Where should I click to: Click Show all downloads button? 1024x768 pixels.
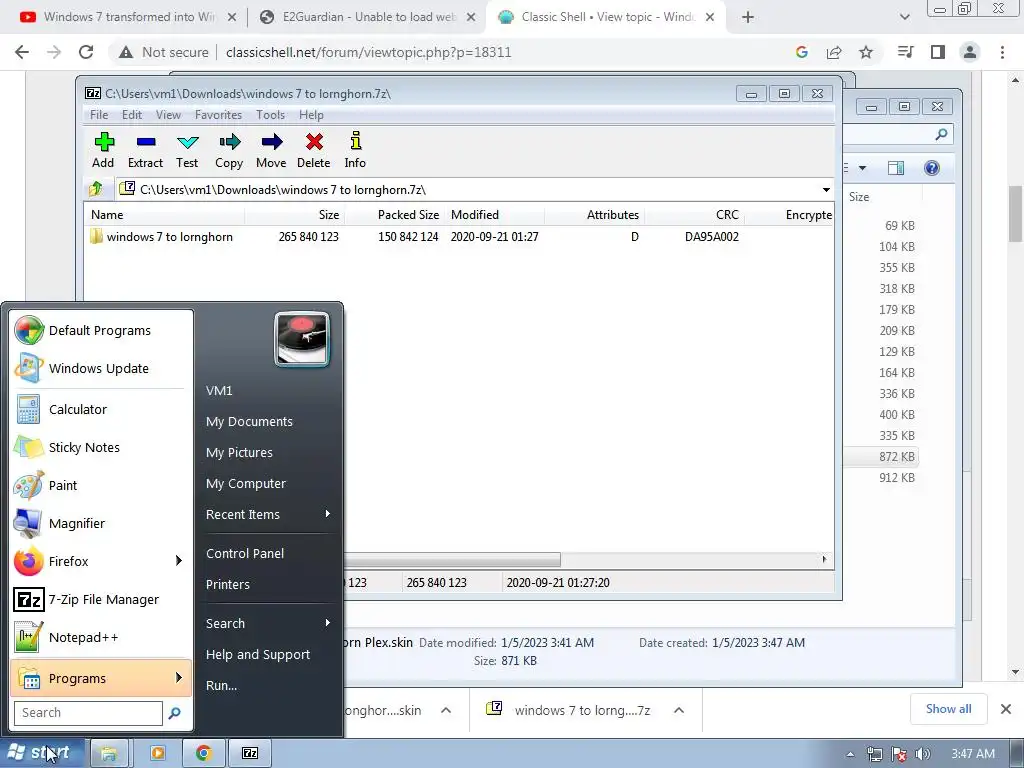tap(948, 709)
